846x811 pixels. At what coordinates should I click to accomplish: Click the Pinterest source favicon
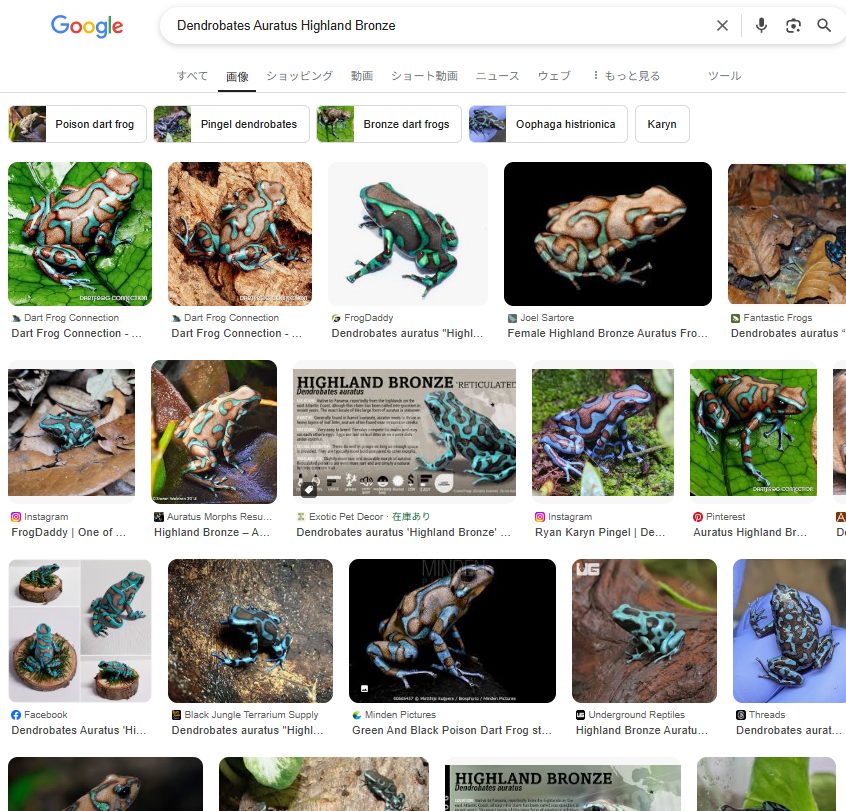click(698, 517)
